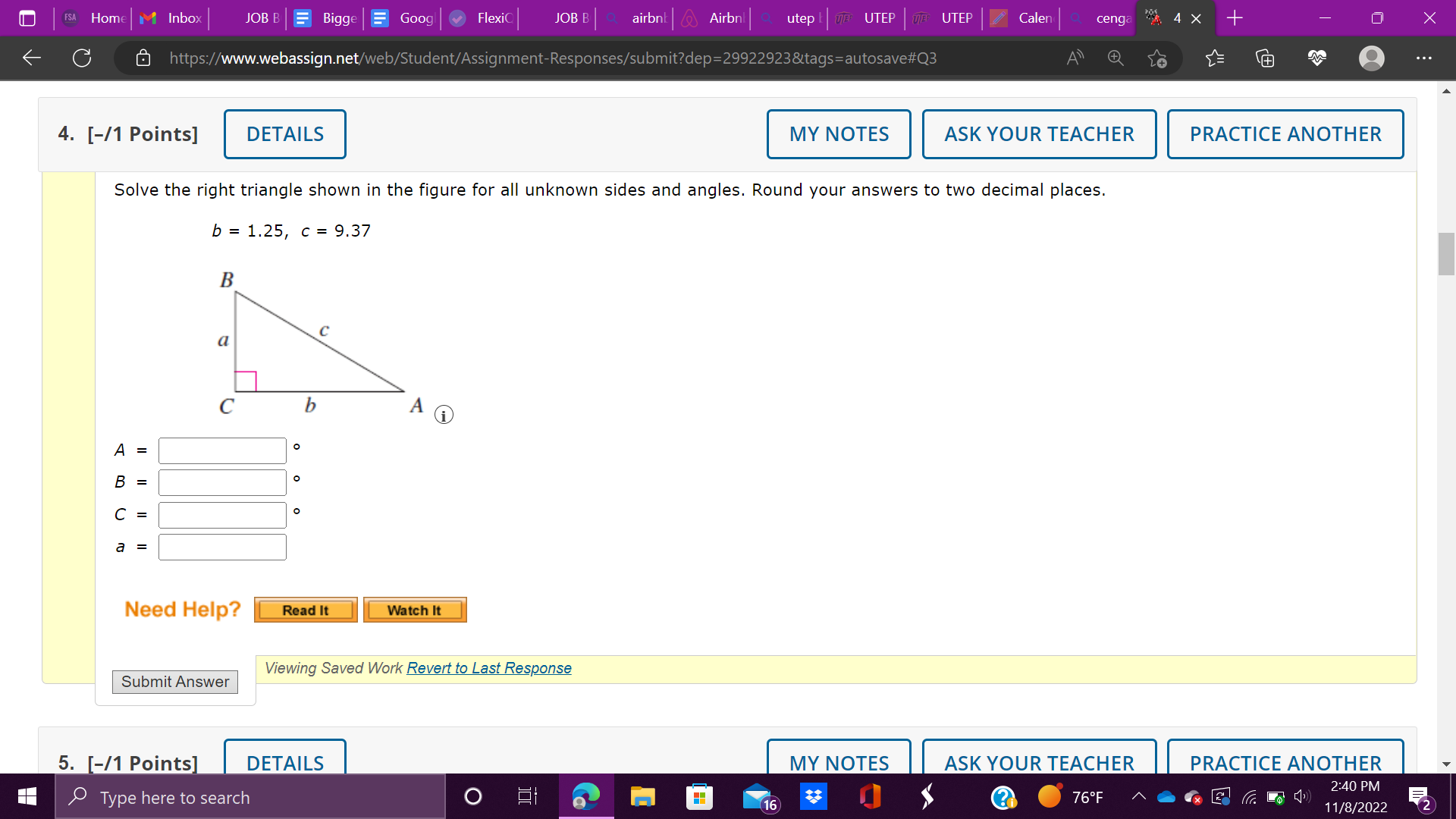This screenshot has height=819, width=1456.
Task: Open the Collections icon in toolbar
Action: point(1265,58)
